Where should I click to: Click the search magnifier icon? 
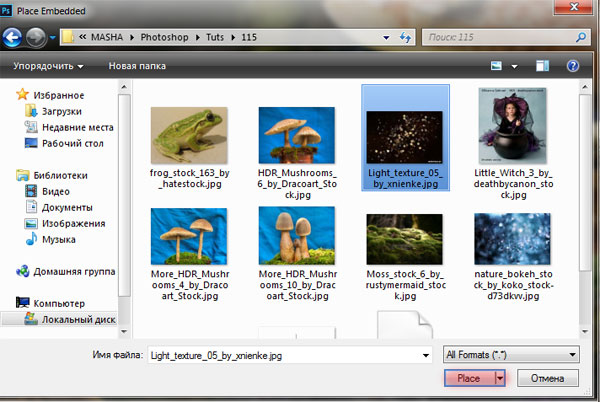581,37
